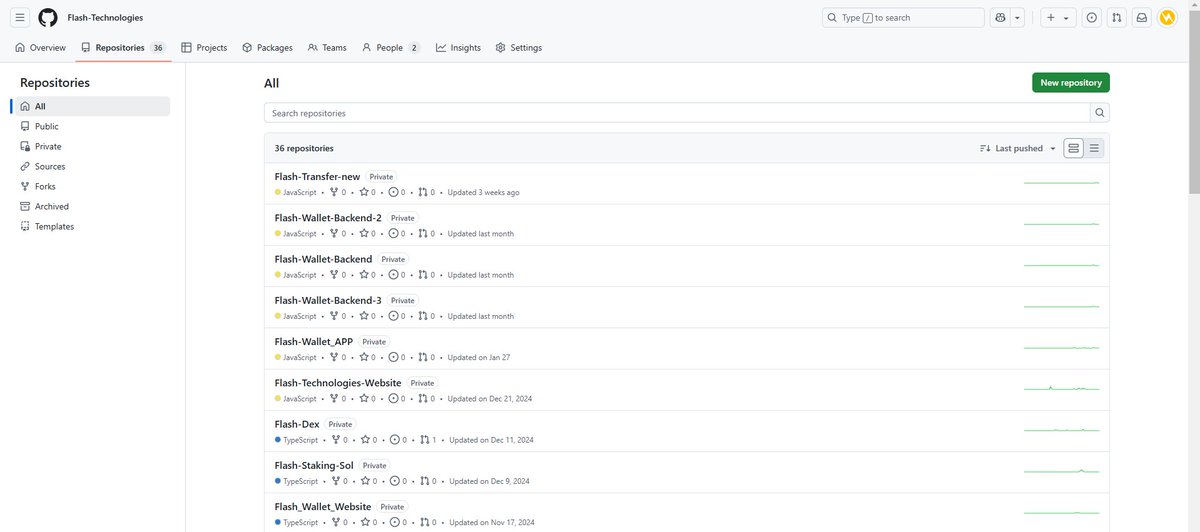The height and width of the screenshot is (532, 1200).
Task: Open the Projects tab
Action: (x=204, y=47)
